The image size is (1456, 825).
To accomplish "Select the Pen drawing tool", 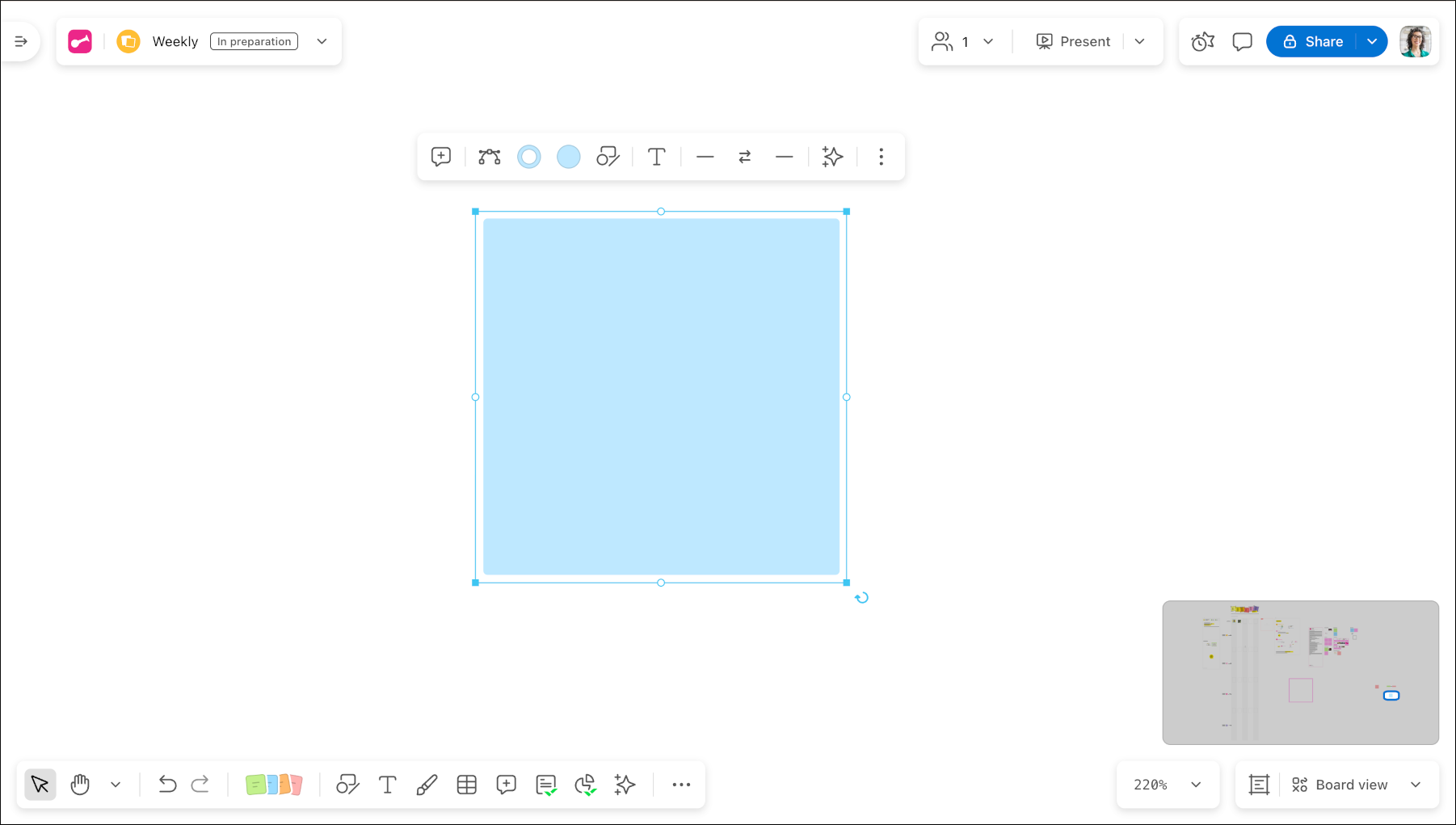I will (x=427, y=784).
